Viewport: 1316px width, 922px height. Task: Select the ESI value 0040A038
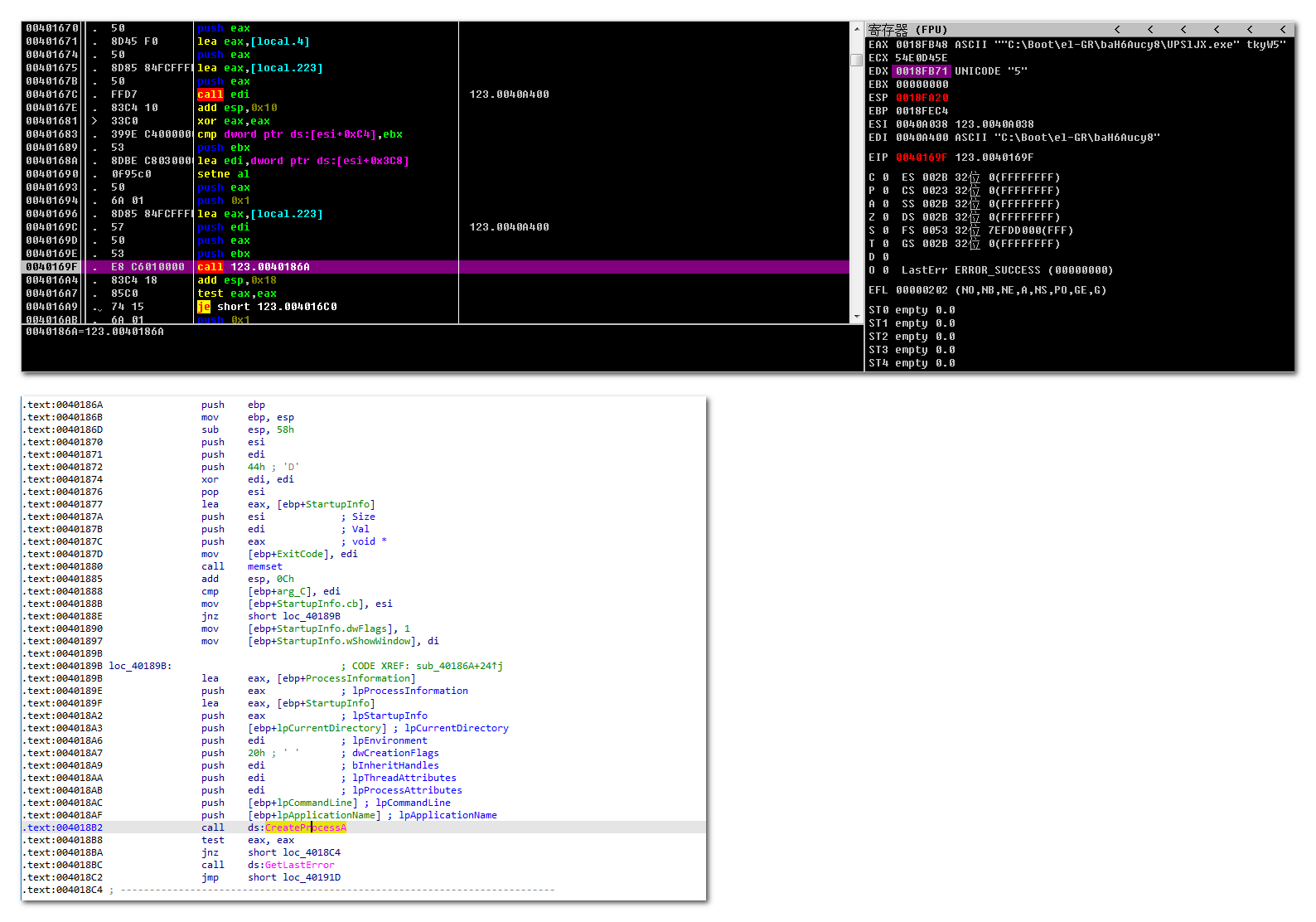pyautogui.click(x=922, y=124)
